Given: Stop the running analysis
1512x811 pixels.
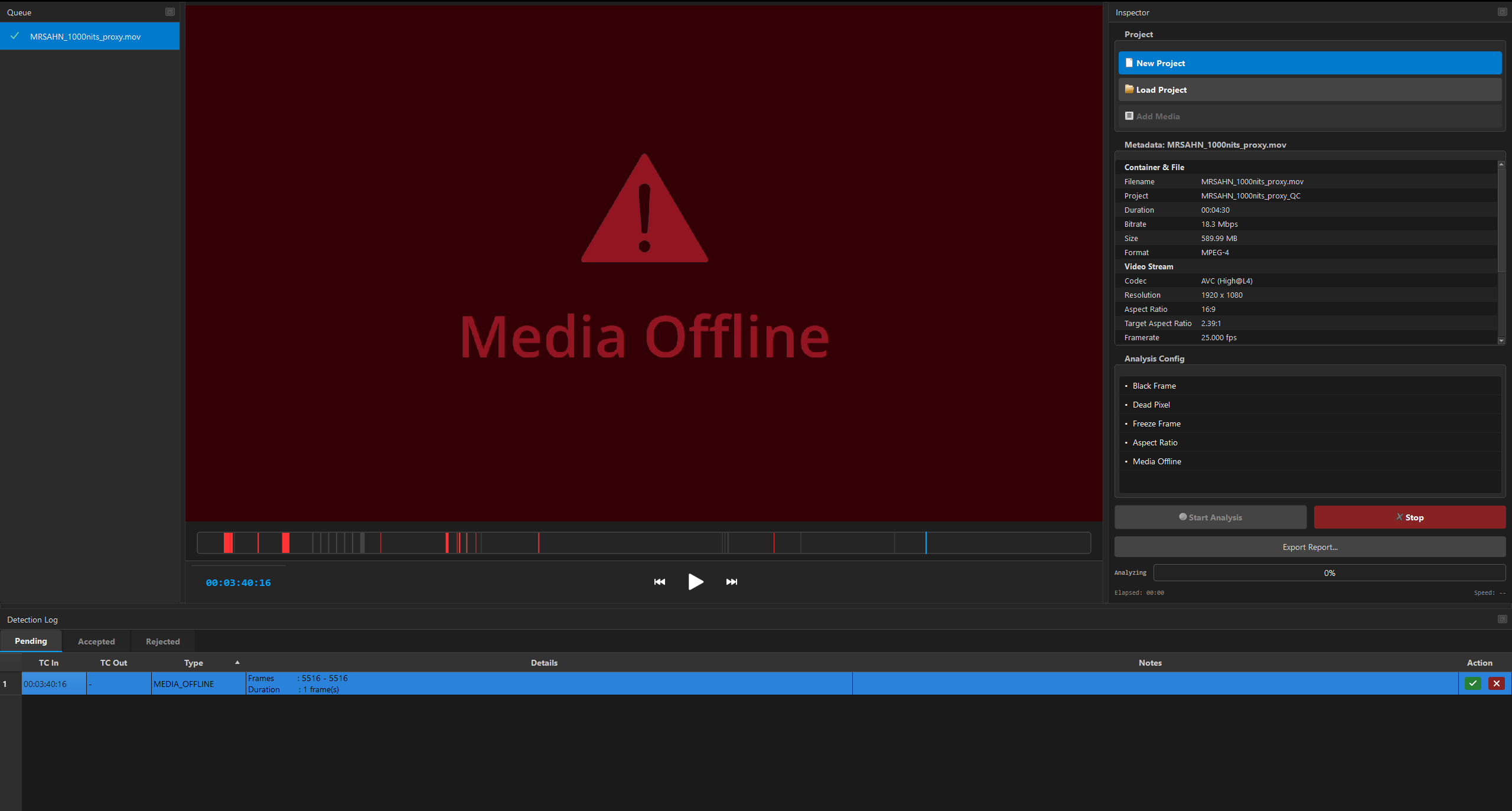Looking at the screenshot, I should [1409, 517].
